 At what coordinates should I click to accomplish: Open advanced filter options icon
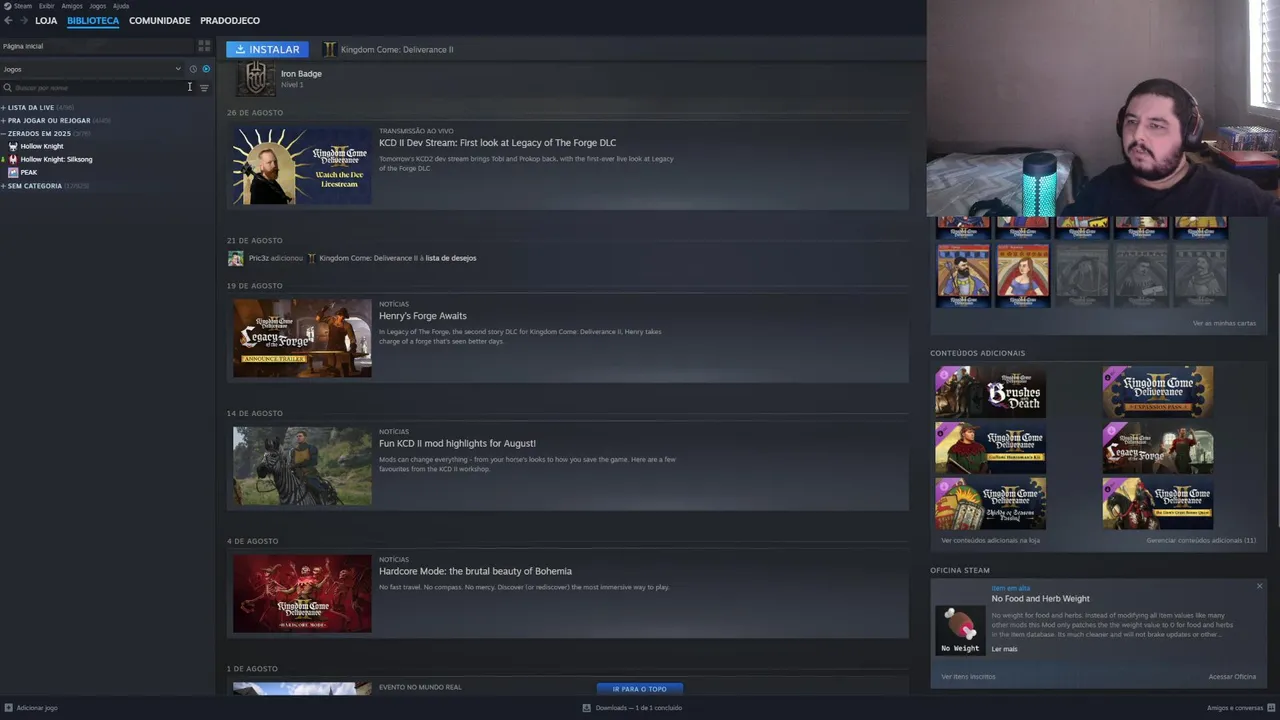click(x=204, y=88)
